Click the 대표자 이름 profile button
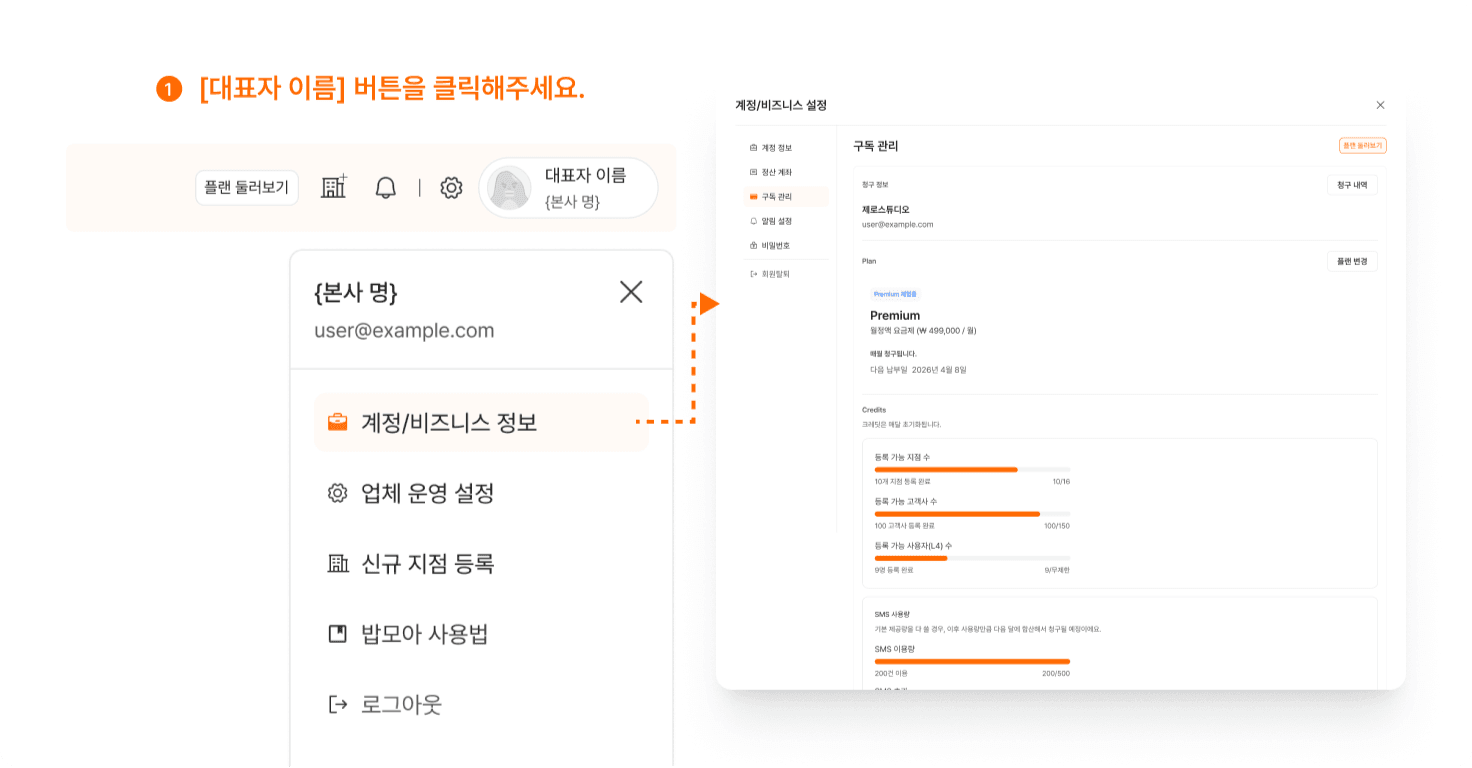The height and width of the screenshot is (768, 1472). click(x=568, y=187)
